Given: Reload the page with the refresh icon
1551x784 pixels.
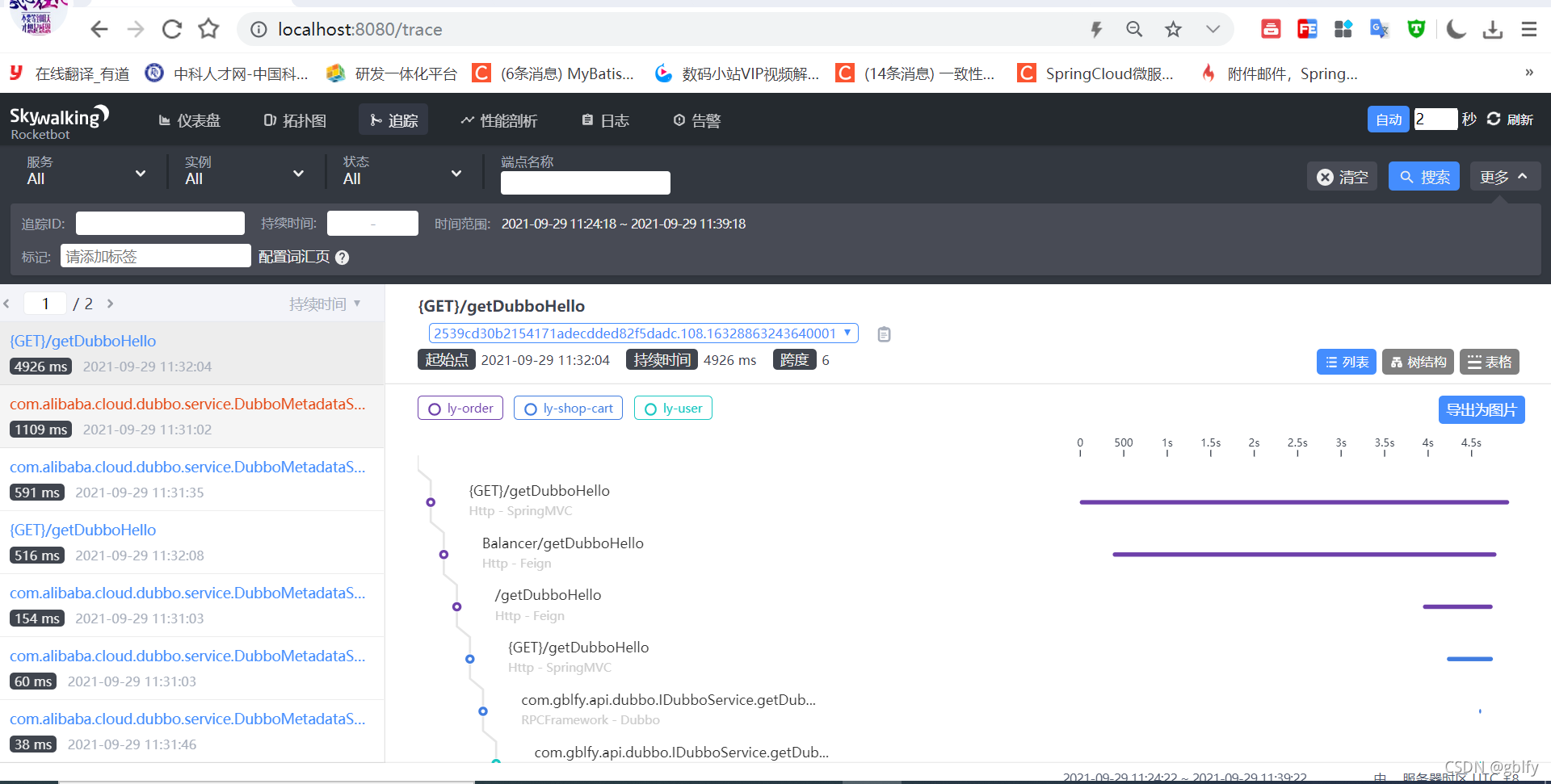Looking at the screenshot, I should point(172,30).
